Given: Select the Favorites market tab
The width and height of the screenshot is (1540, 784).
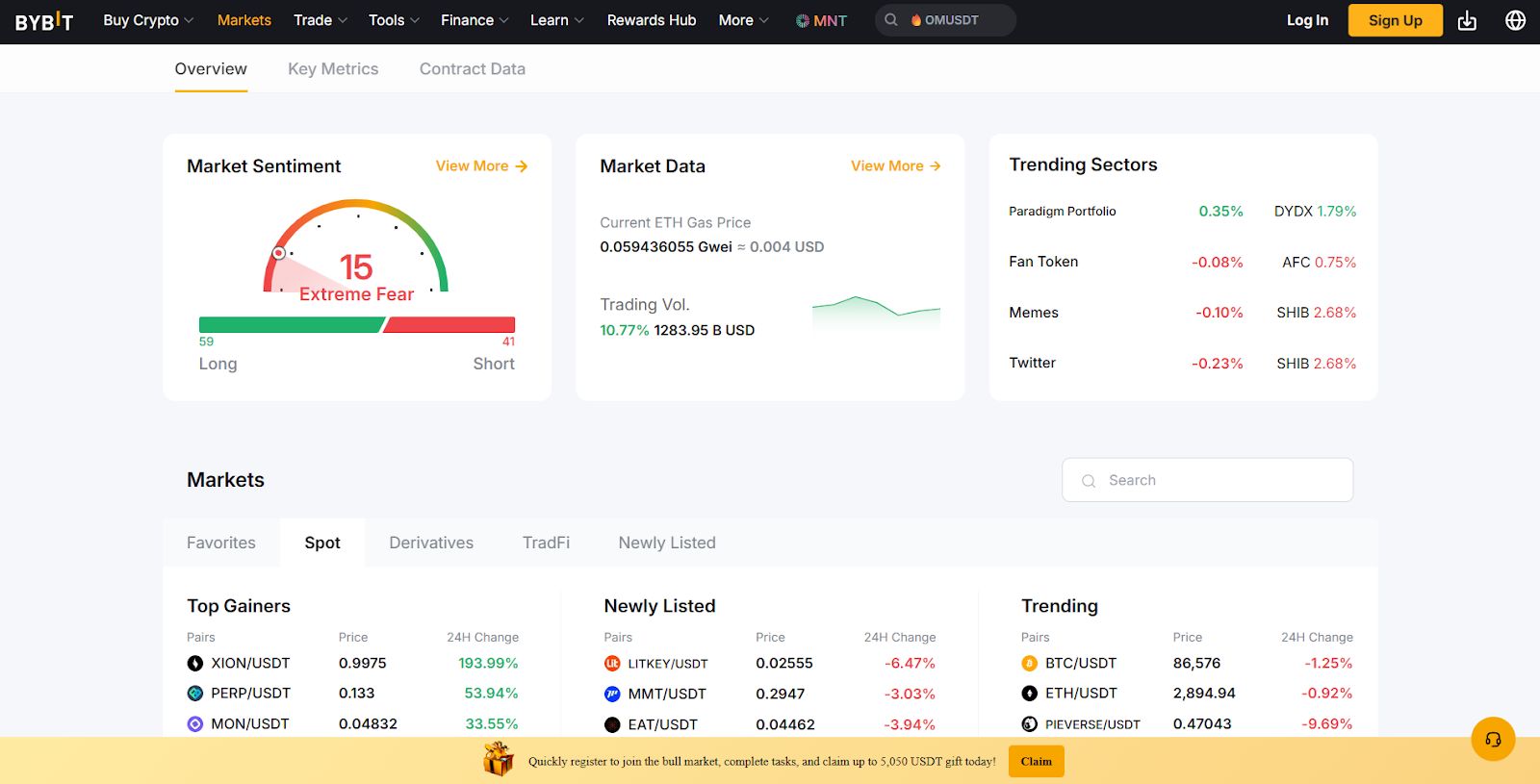Looking at the screenshot, I should [x=221, y=543].
